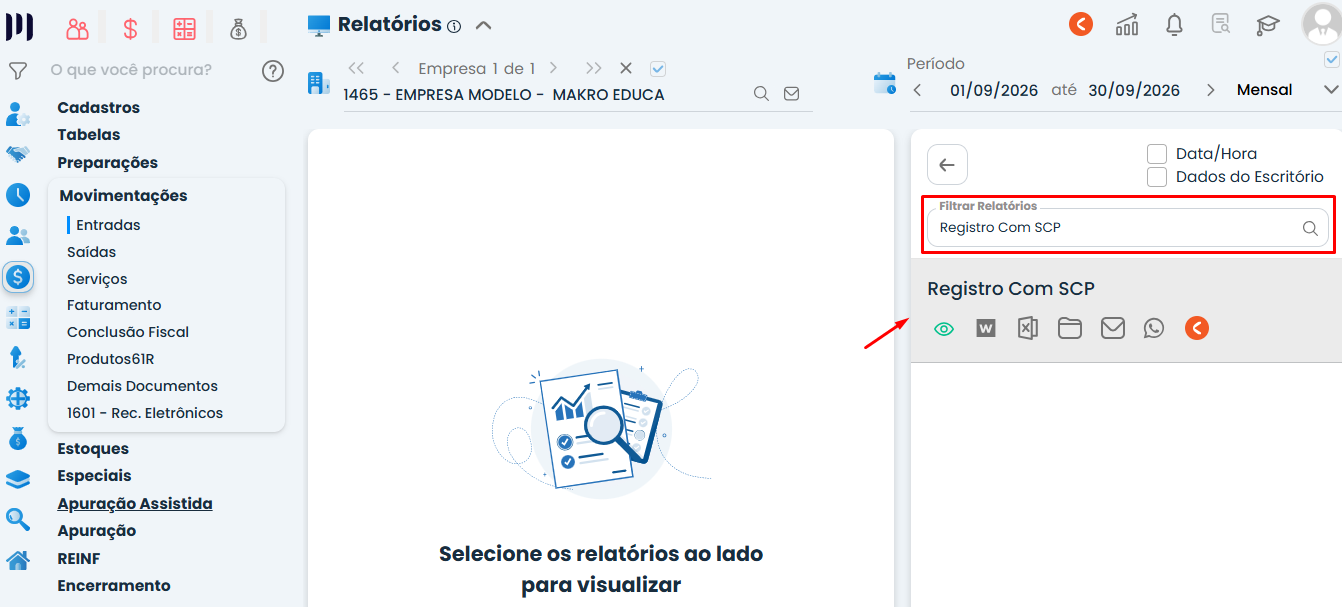The image size is (1342, 607).
Task: Click the start date 01/09/2026
Action: click(996, 90)
